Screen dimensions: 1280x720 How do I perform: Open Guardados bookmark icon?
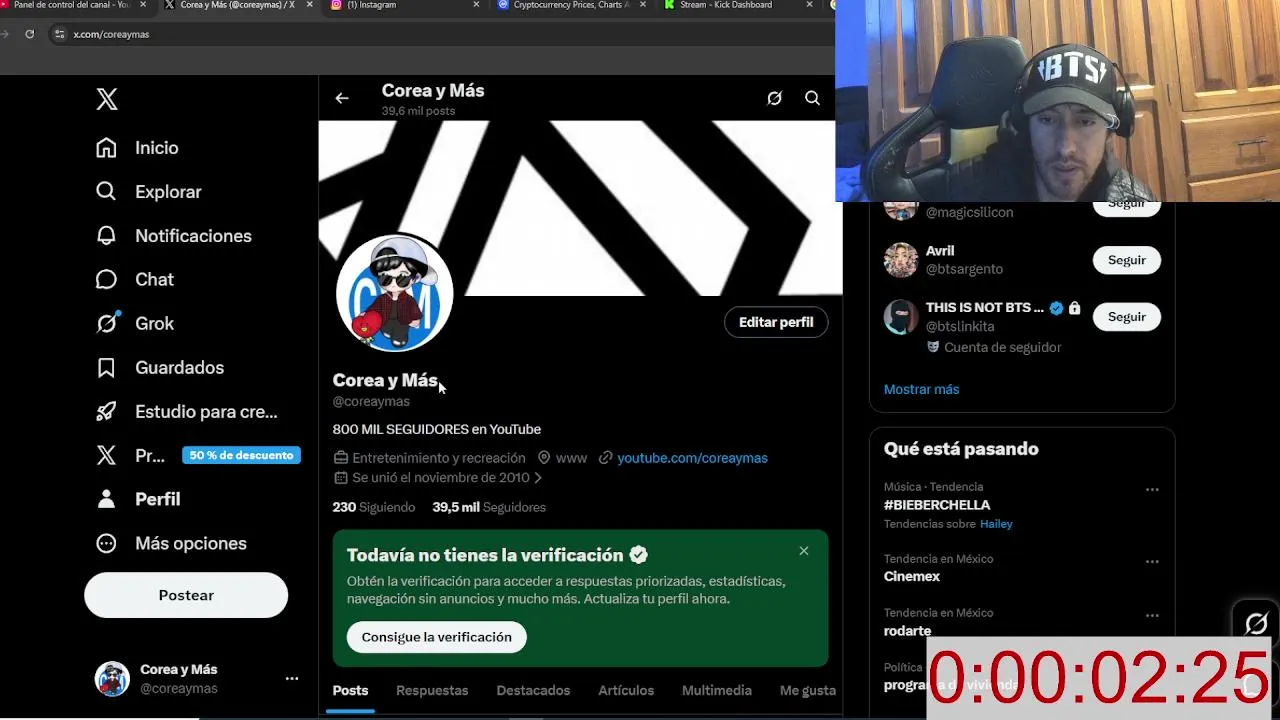[106, 367]
